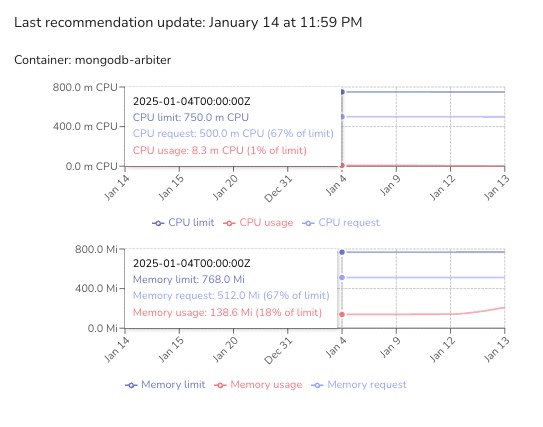The image size is (543, 427).
Task: Click CPU limit data point at Jan 4
Action: (x=342, y=92)
